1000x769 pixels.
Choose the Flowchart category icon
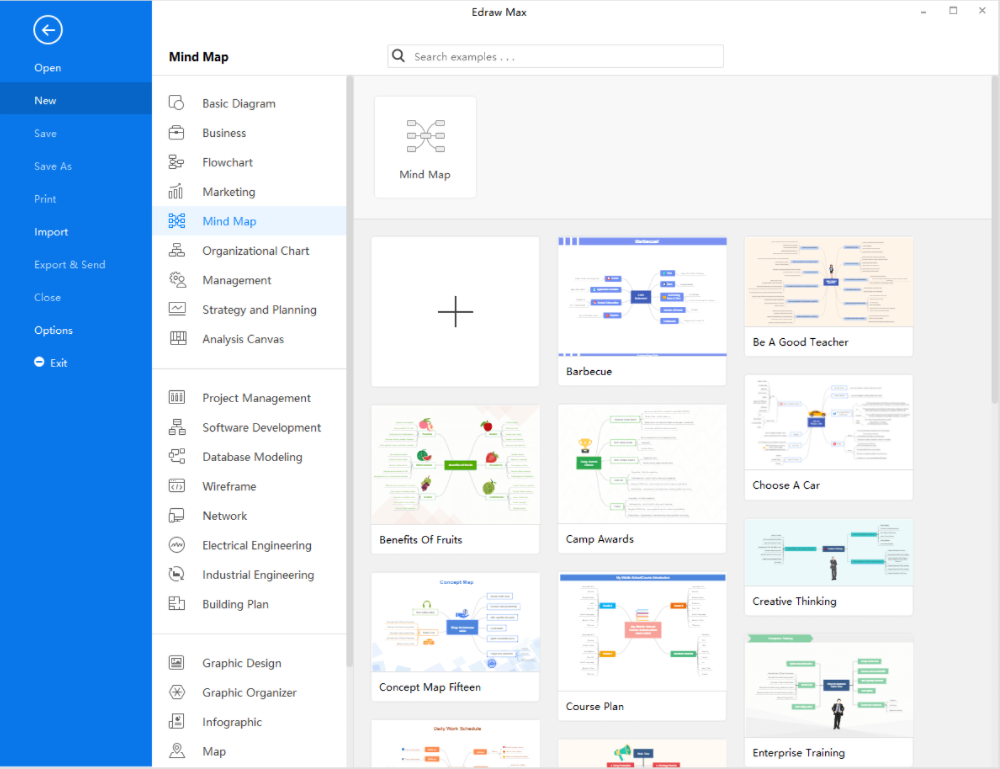coord(177,162)
